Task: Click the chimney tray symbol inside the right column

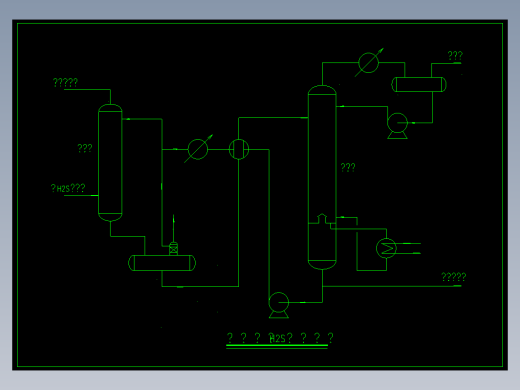Action: pos(322,219)
